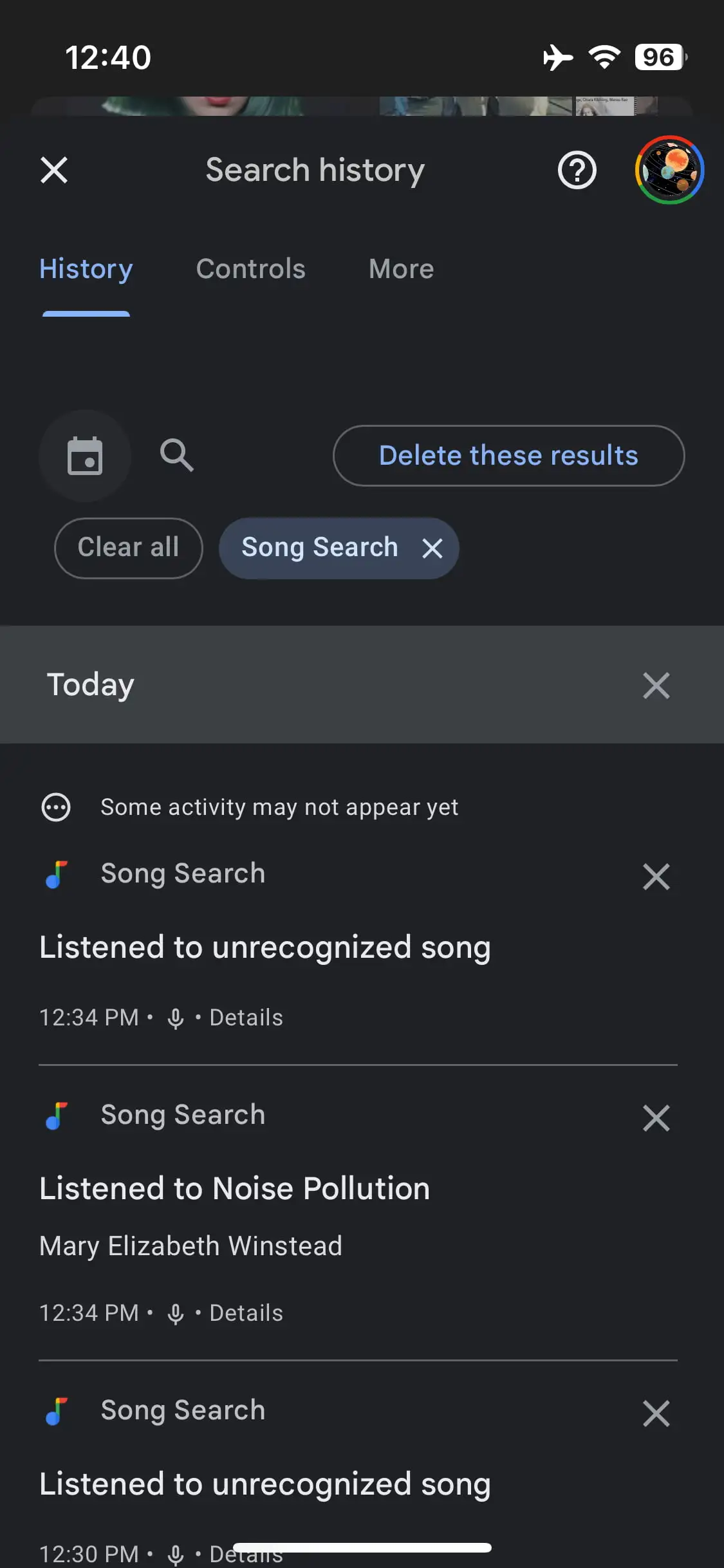Tap the Some activity may not appear notice
Image resolution: width=724 pixels, height=1568 pixels.
[279, 807]
